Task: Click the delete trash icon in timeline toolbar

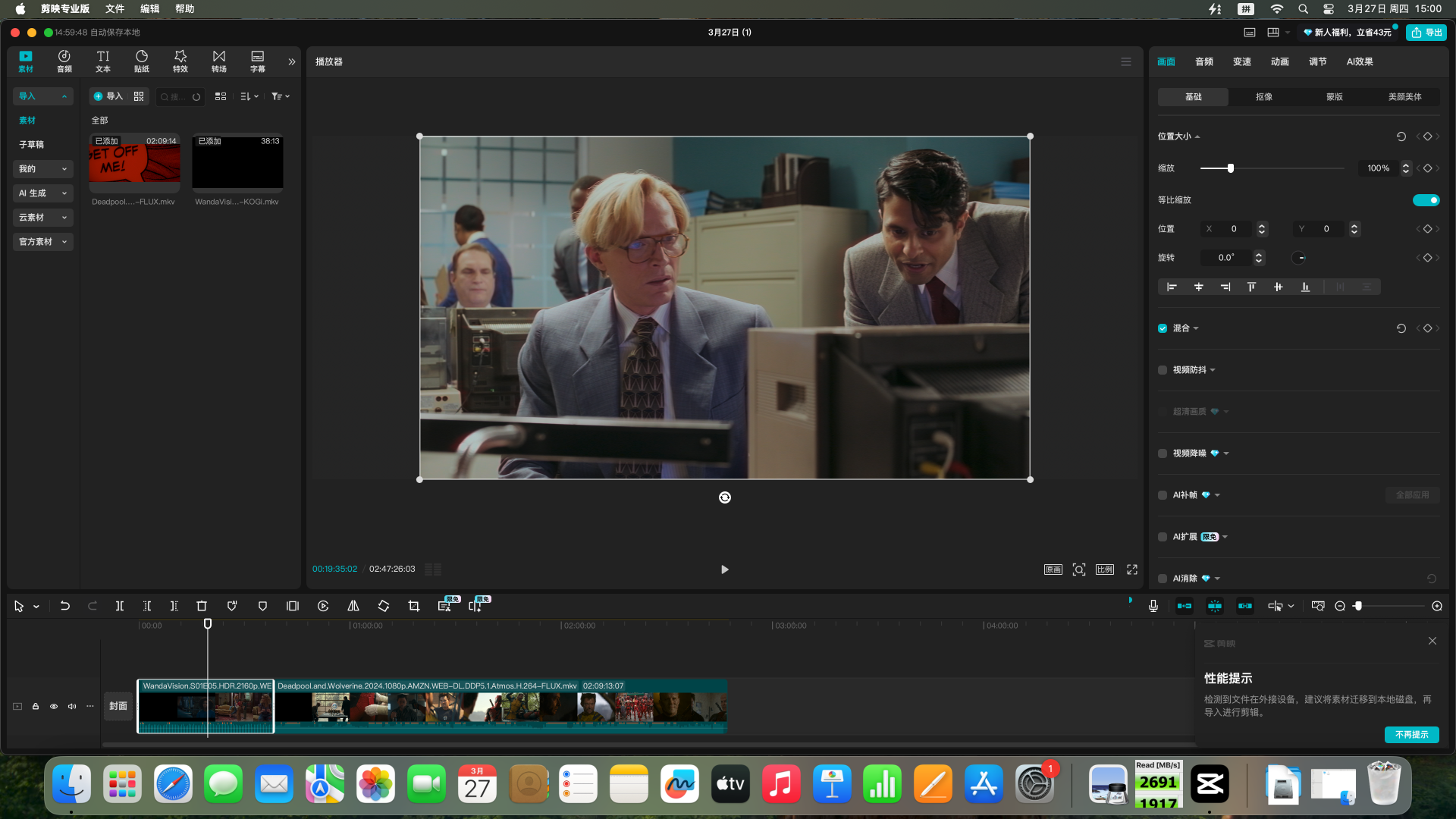Action: coord(202,606)
